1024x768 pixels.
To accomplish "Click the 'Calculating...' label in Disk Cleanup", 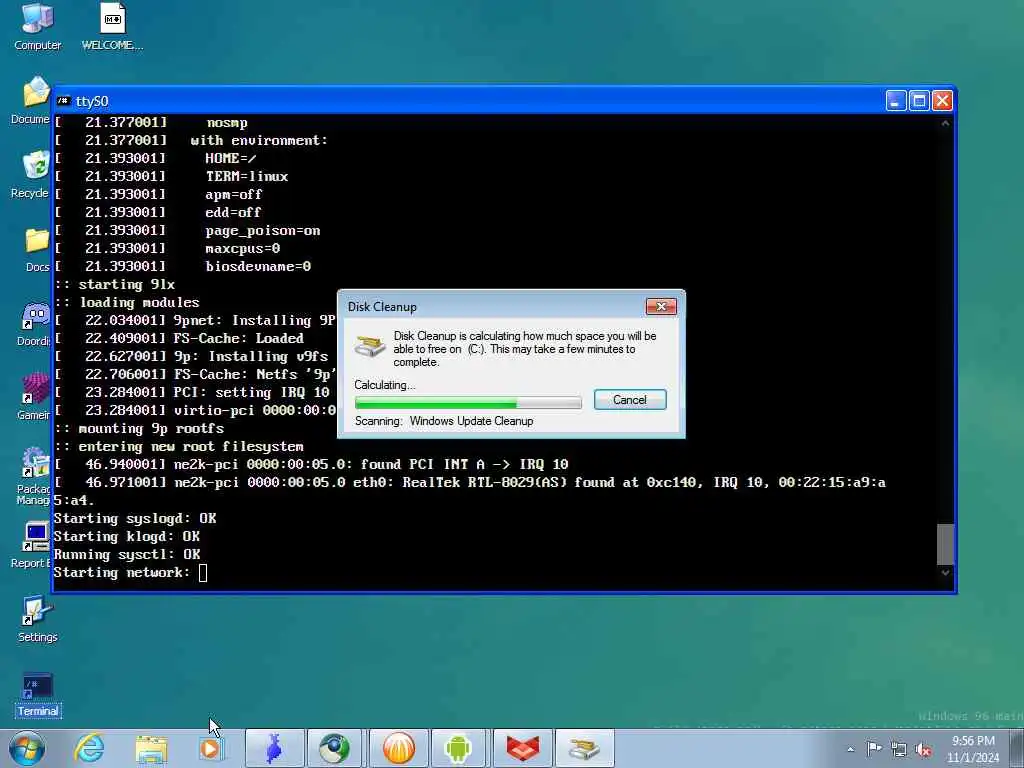I will [385, 385].
